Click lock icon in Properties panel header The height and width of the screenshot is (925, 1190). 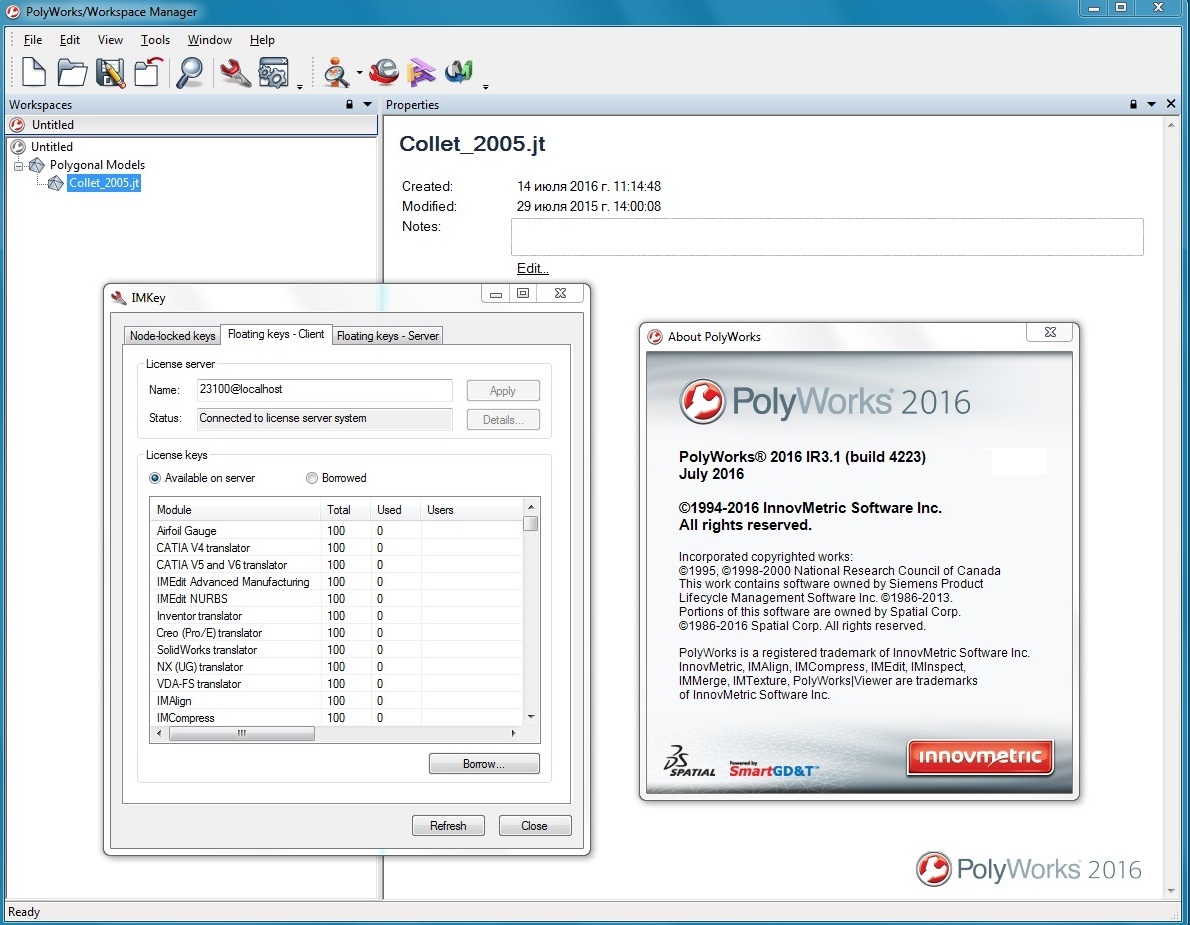(1133, 104)
